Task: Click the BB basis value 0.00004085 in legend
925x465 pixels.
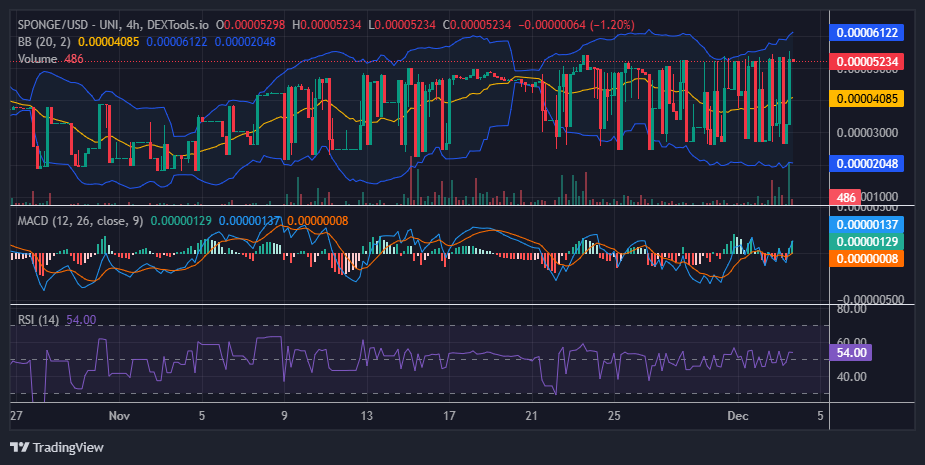Action: (109, 42)
